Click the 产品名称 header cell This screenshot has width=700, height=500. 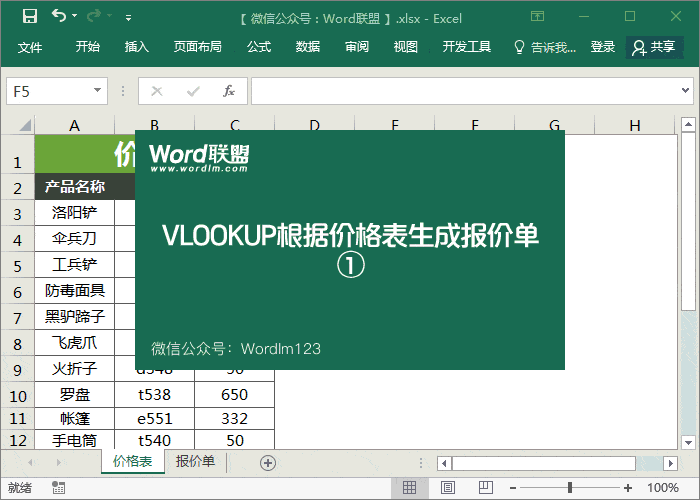click(x=75, y=187)
